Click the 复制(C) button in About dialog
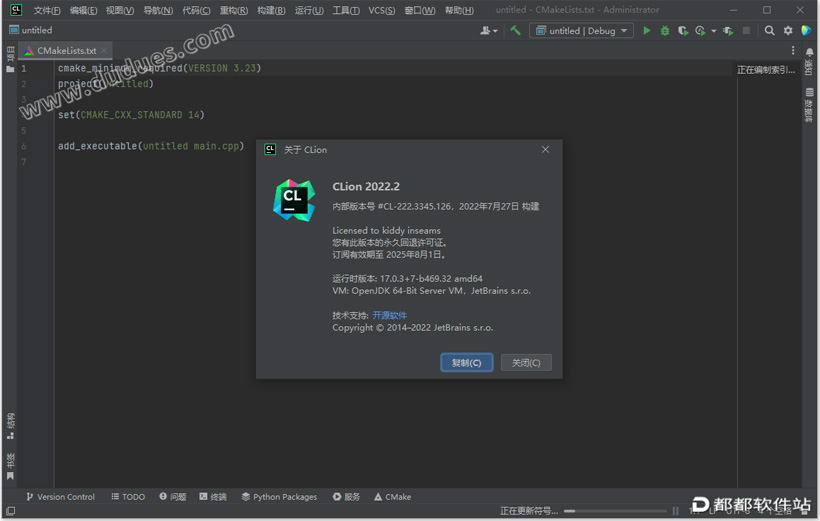Image resolution: width=820 pixels, height=521 pixels. tap(466, 363)
